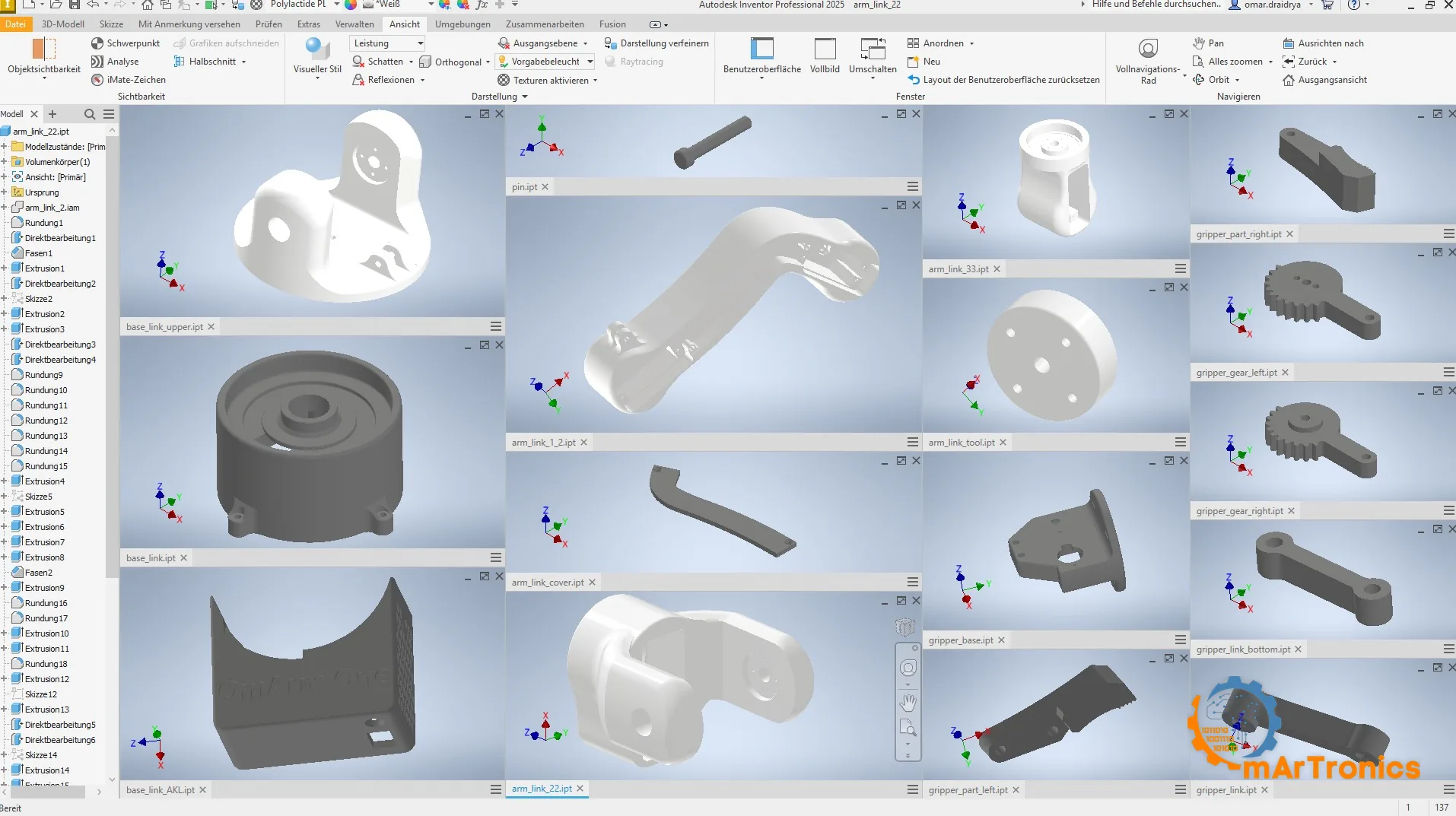The height and width of the screenshot is (816, 1456).
Task: Click Layout der Benutzeroberfläche zurücksetzen
Action: 1003,80
